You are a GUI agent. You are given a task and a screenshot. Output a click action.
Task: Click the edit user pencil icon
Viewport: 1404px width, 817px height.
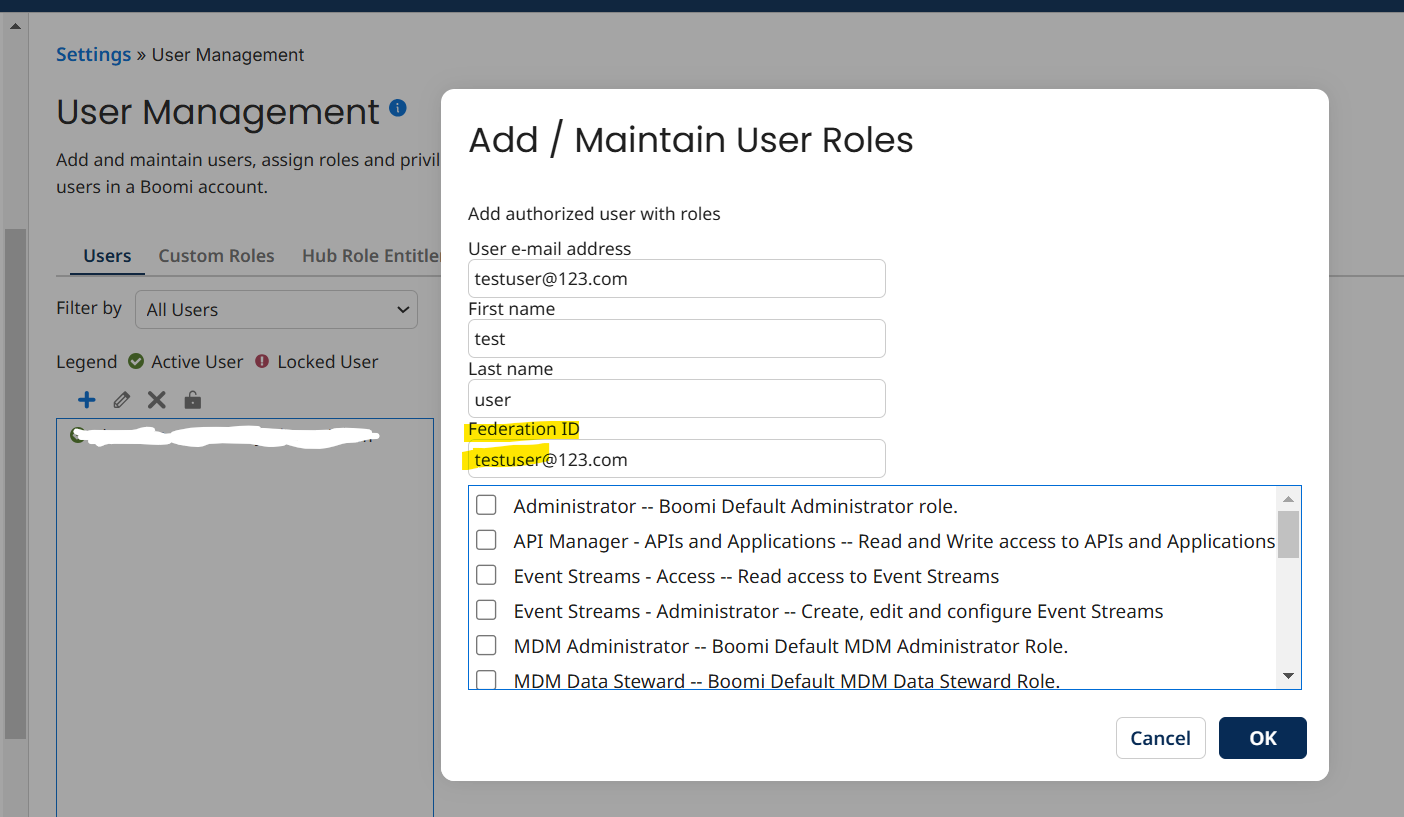[122, 400]
